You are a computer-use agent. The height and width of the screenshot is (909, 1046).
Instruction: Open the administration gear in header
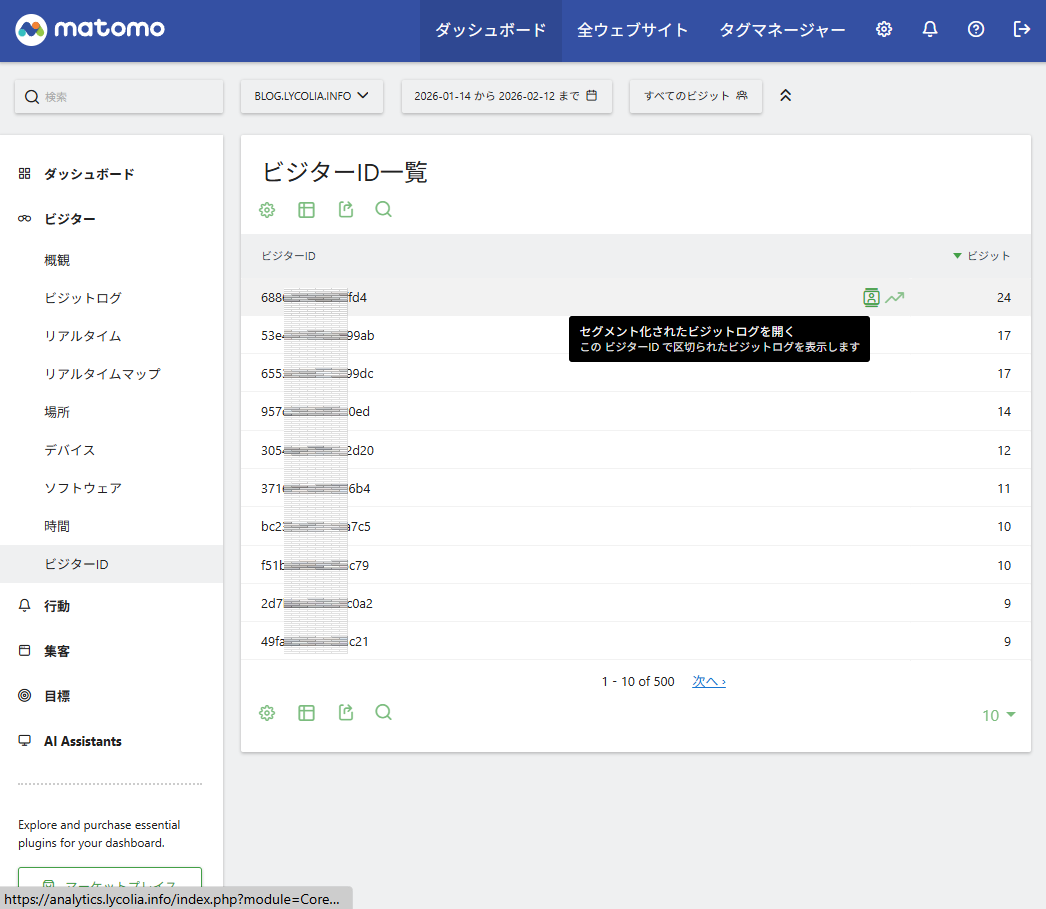pyautogui.click(x=884, y=30)
